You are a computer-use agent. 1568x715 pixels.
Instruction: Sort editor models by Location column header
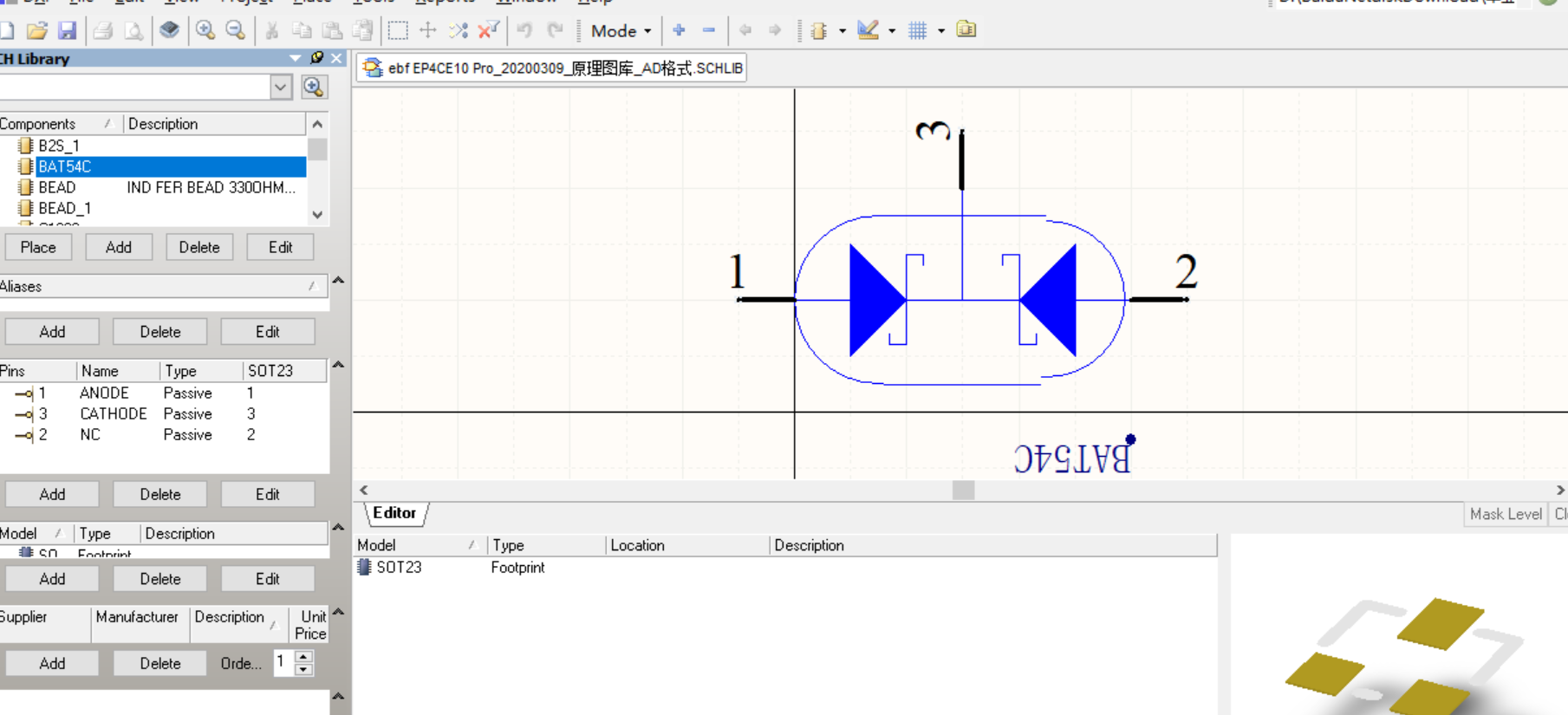tap(687, 545)
